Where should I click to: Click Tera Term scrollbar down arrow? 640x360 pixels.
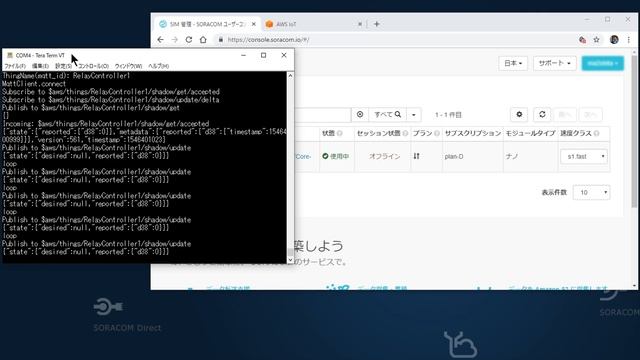(x=290, y=260)
